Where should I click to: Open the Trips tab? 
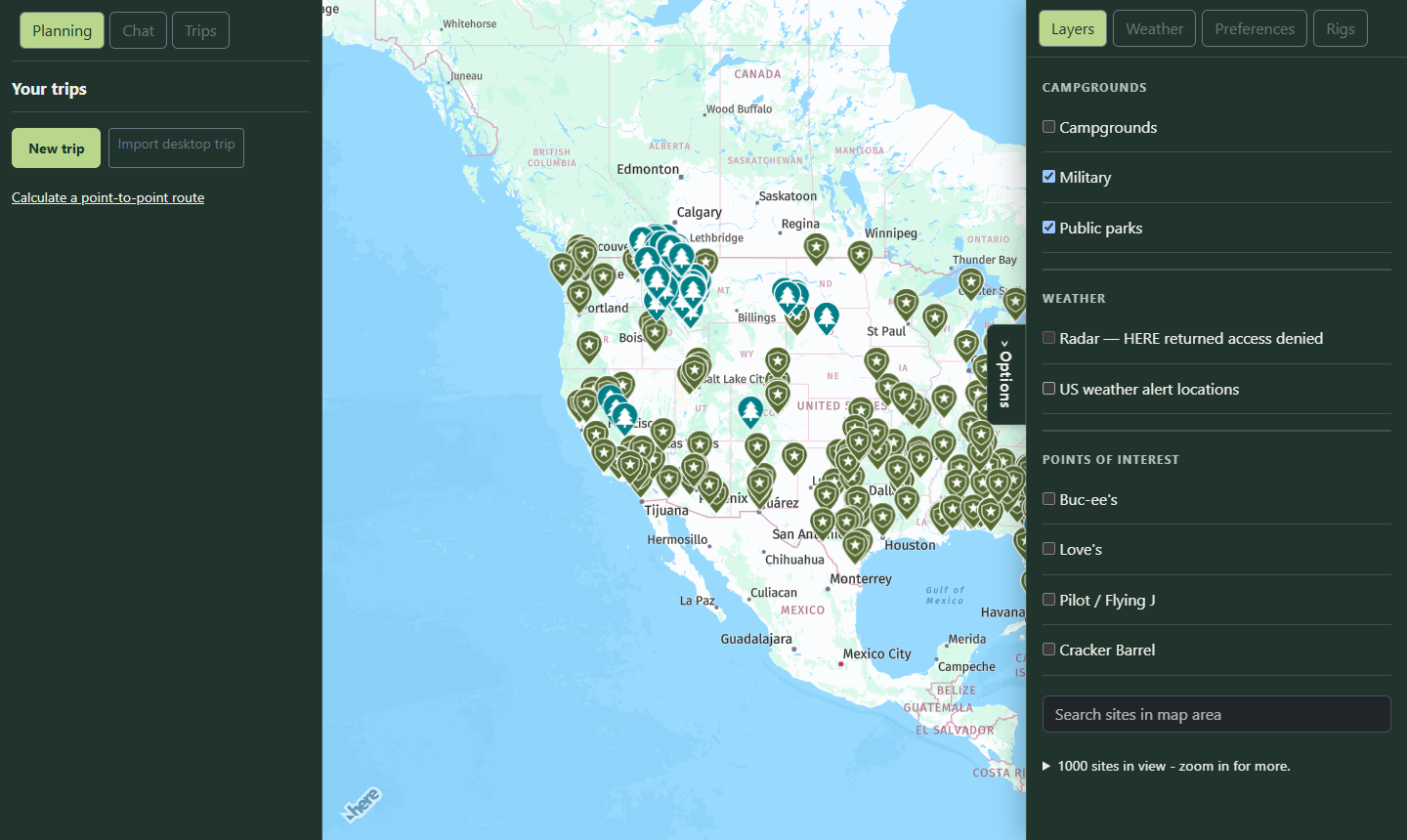[200, 30]
